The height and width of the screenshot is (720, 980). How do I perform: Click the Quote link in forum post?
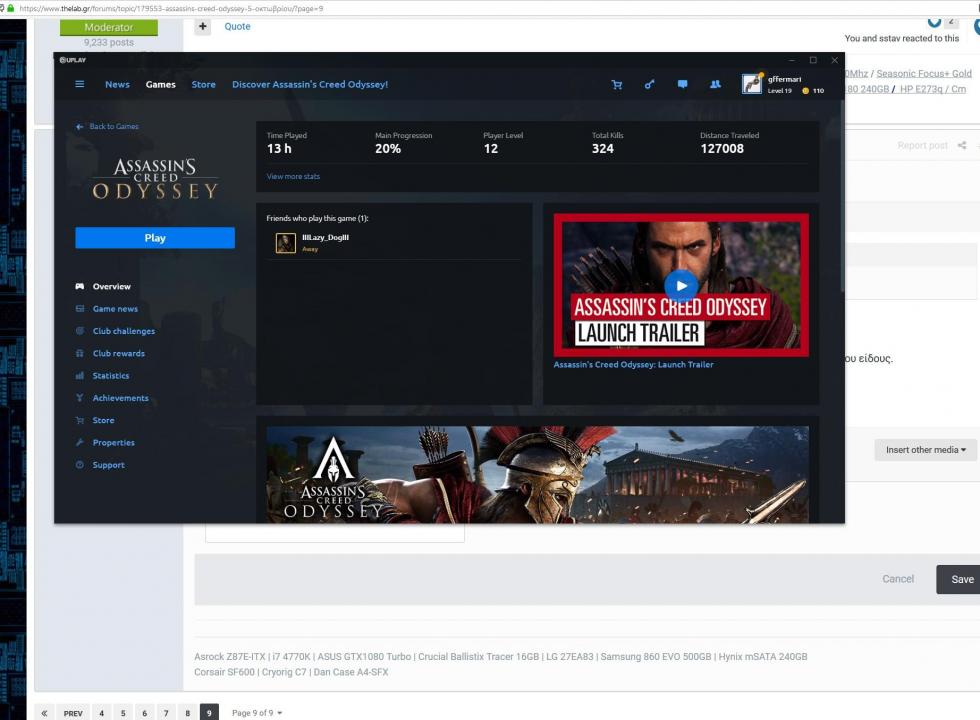click(x=238, y=26)
